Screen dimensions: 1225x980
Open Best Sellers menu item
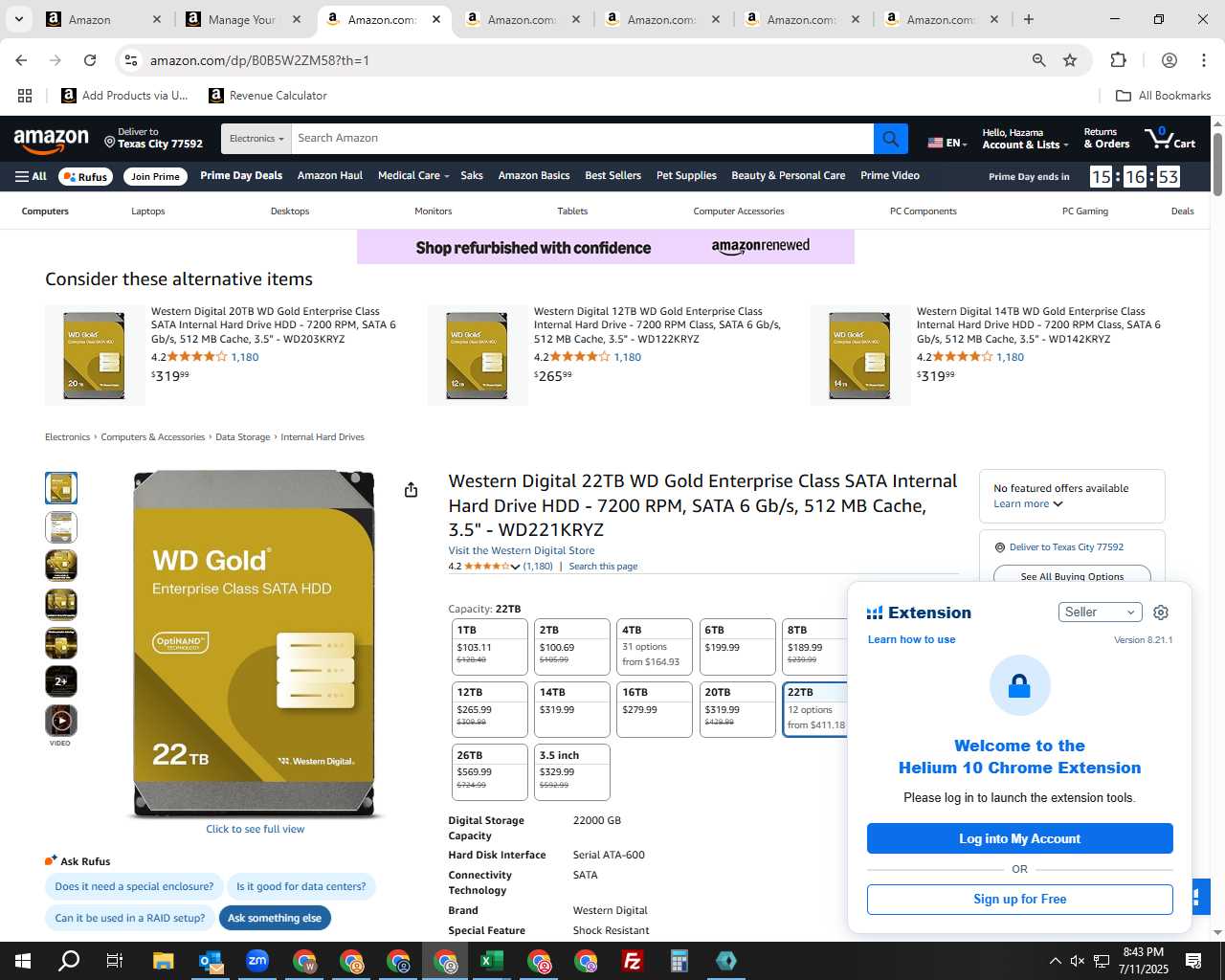coord(612,176)
